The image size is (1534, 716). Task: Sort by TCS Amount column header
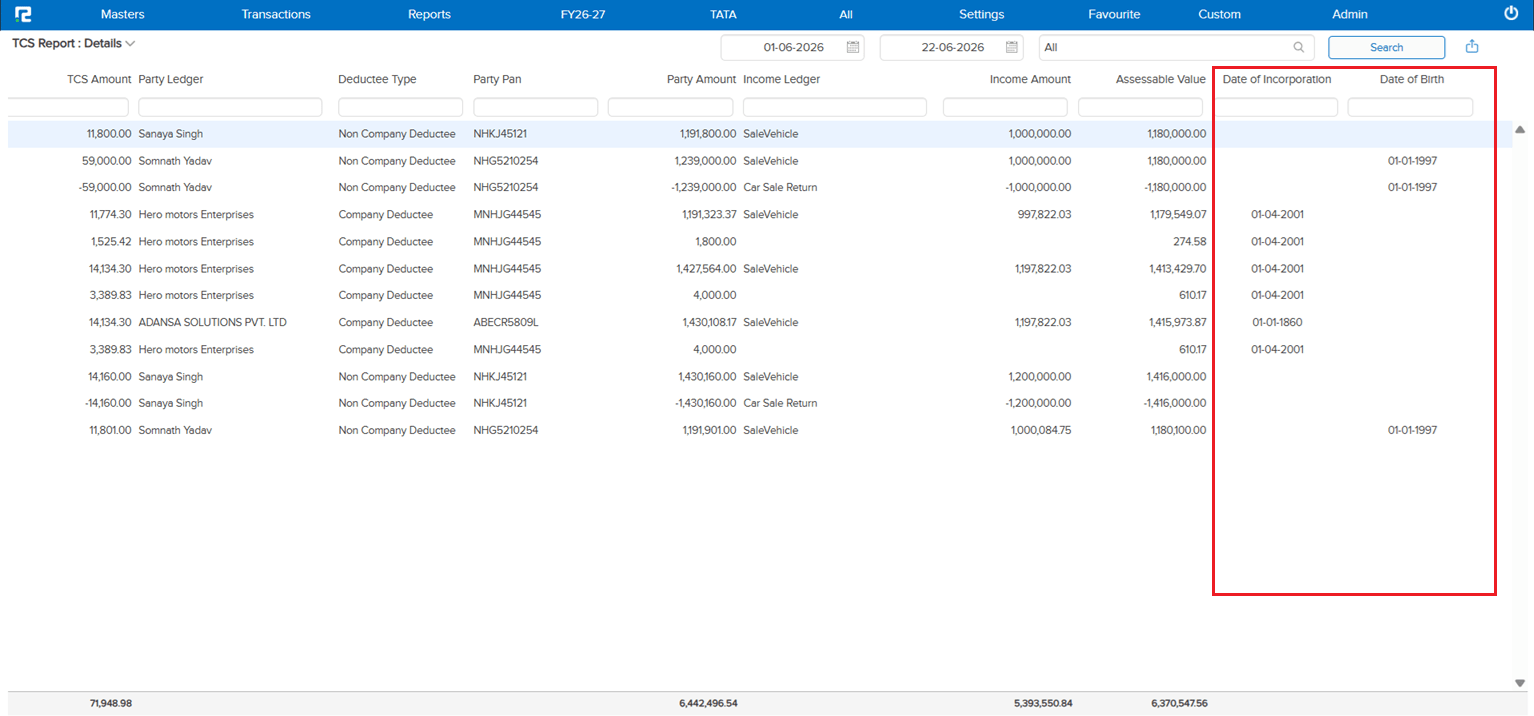pyautogui.click(x=99, y=79)
